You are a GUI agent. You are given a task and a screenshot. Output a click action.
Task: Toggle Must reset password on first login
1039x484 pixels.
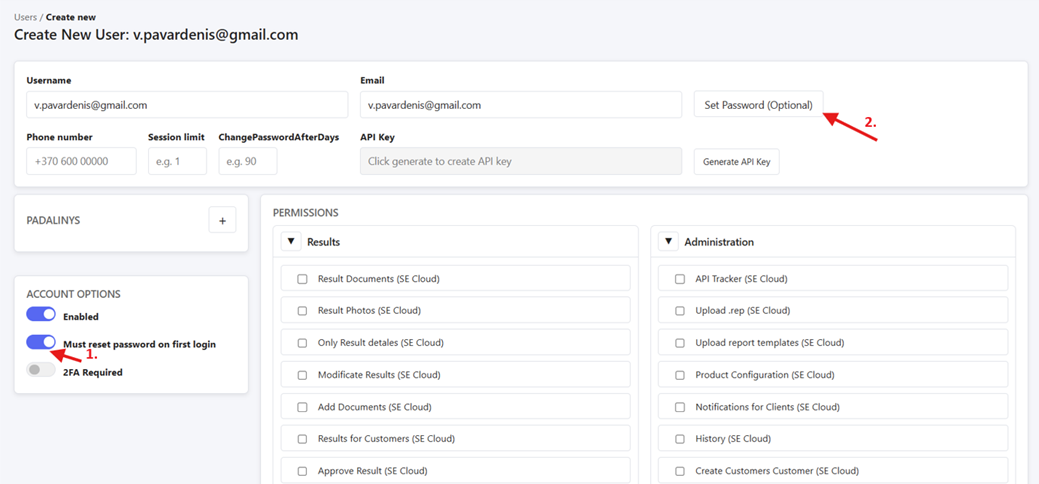tap(41, 343)
